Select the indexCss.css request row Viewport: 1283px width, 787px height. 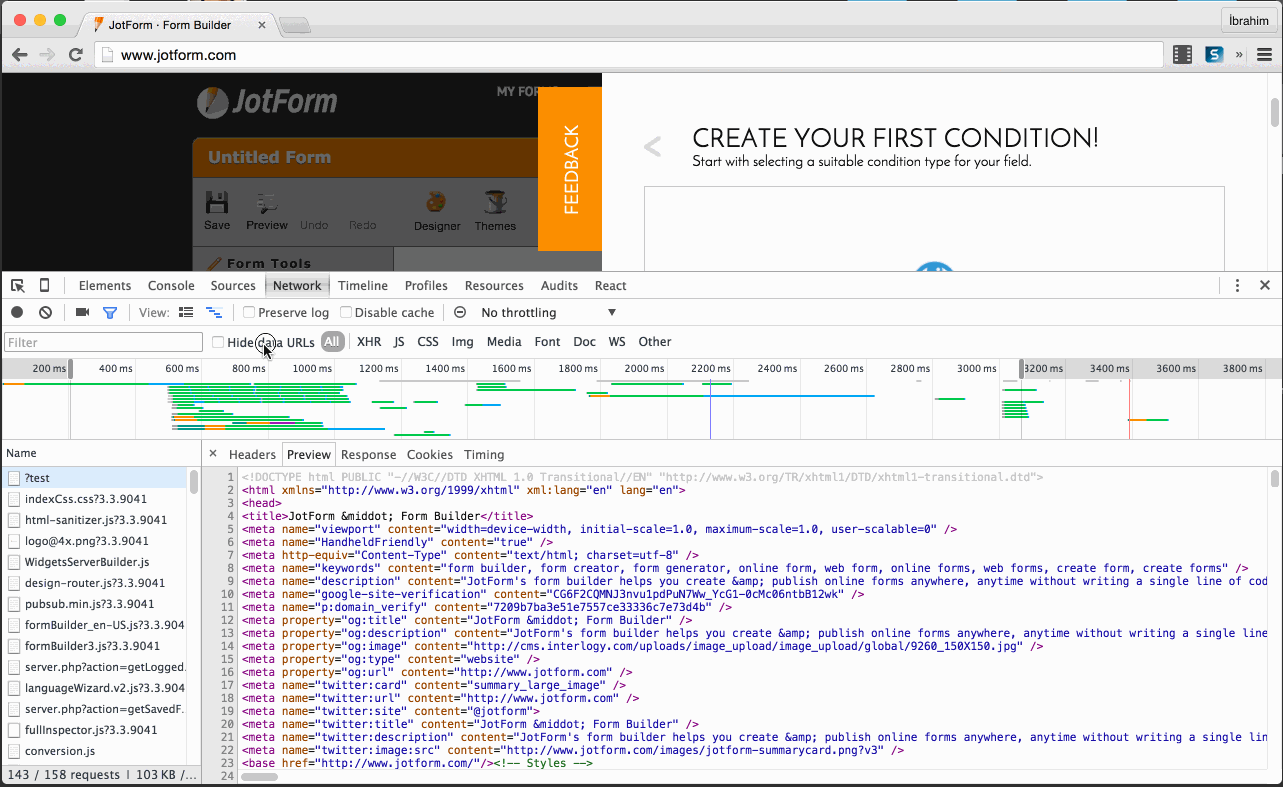94,499
